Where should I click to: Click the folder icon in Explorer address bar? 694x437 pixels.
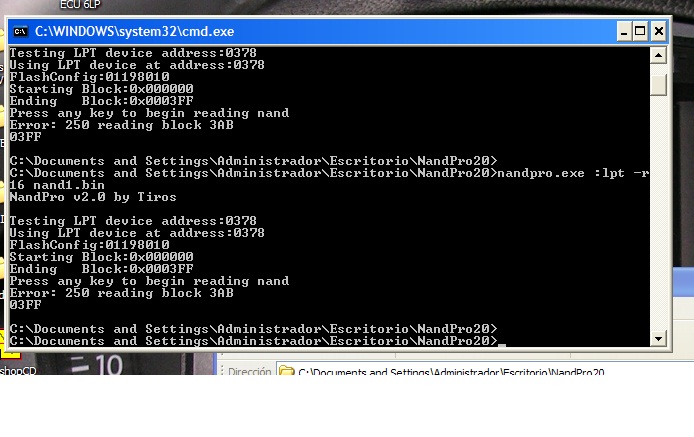click(286, 371)
